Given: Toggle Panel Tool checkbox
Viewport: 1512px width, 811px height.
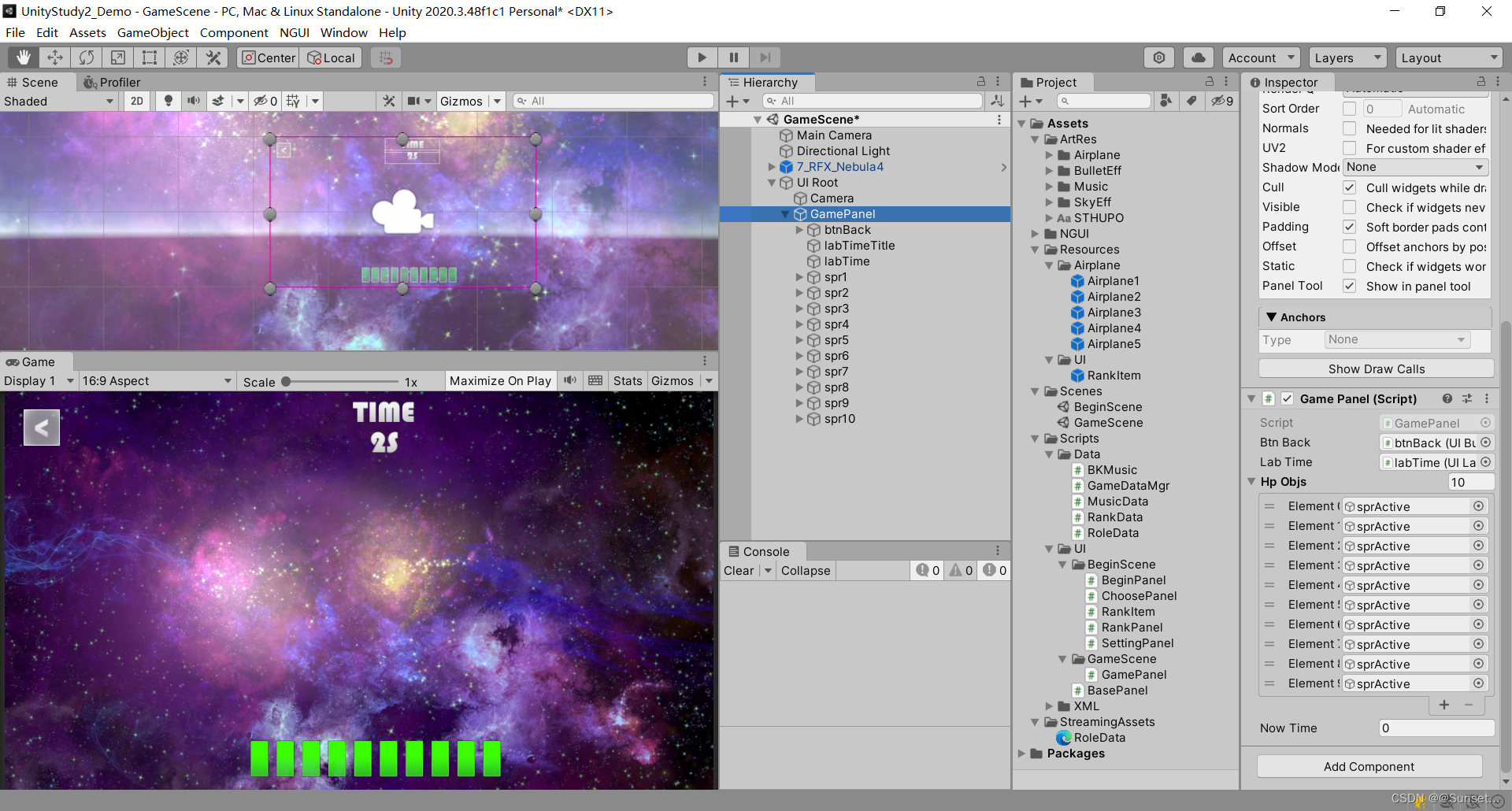Looking at the screenshot, I should (1349, 286).
